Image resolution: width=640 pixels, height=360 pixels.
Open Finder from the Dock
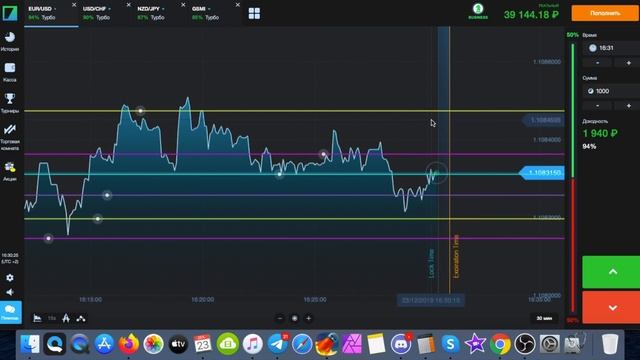(30, 344)
